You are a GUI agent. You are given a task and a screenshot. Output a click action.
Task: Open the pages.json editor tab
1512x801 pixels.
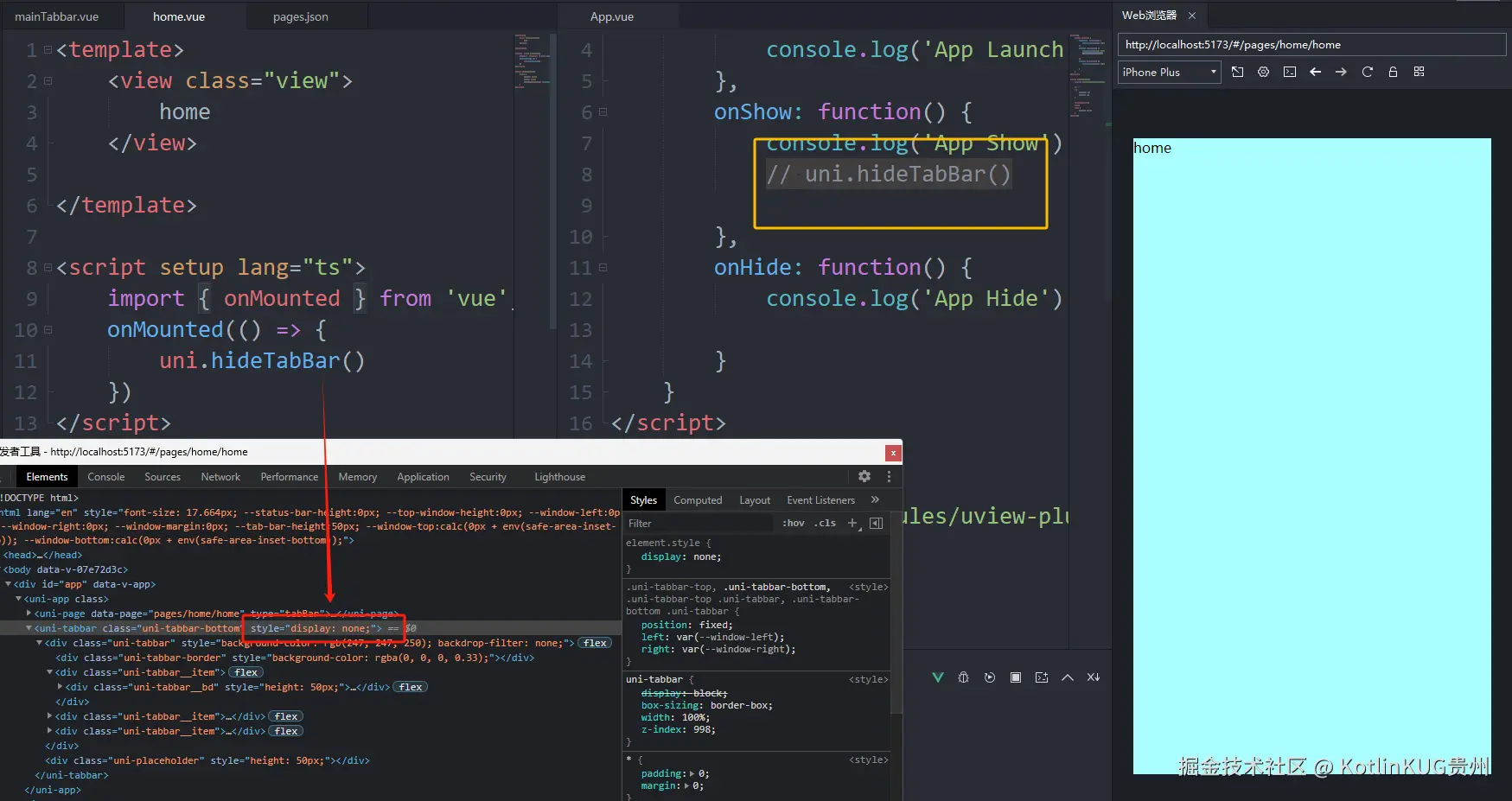coord(300,16)
